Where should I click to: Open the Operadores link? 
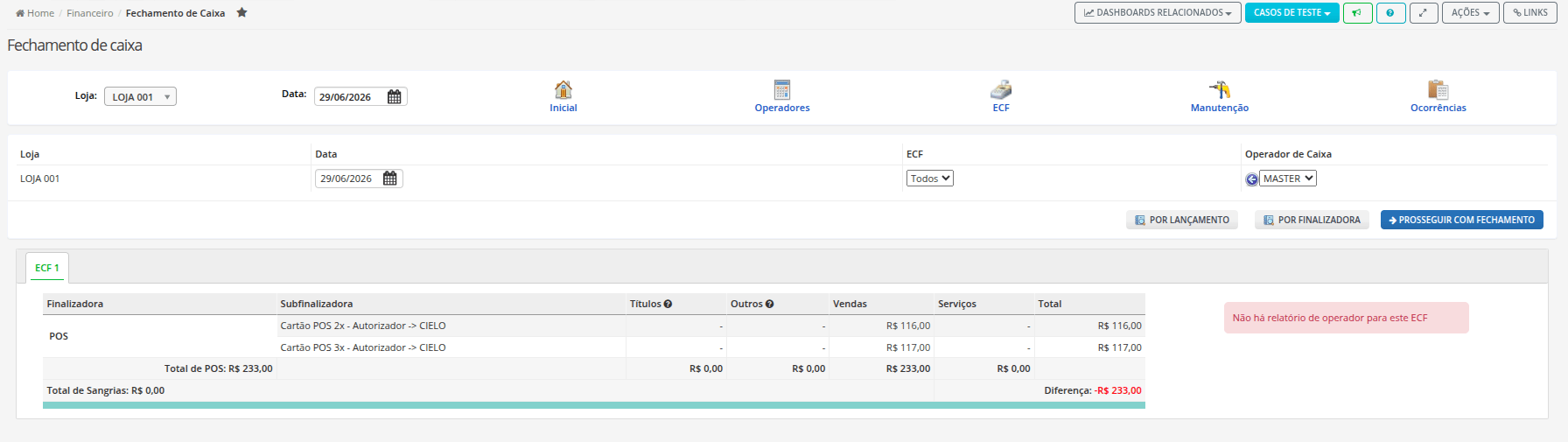point(782,108)
